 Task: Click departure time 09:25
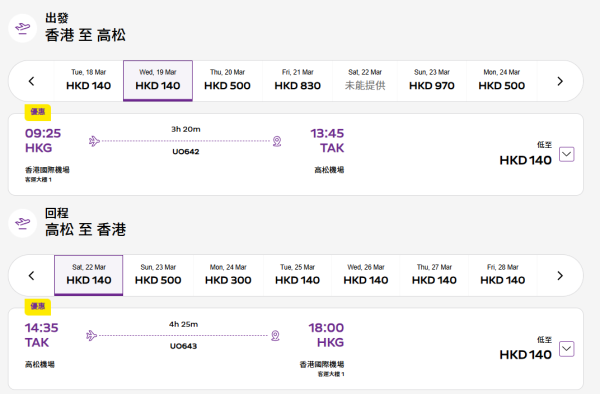click(x=43, y=134)
